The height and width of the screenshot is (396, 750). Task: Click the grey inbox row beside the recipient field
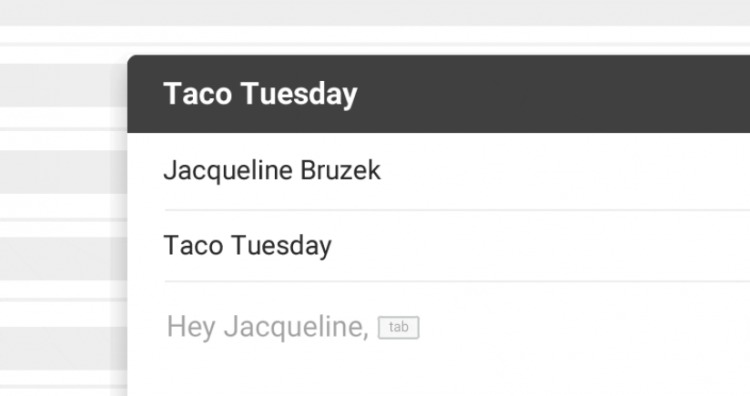tap(63, 172)
